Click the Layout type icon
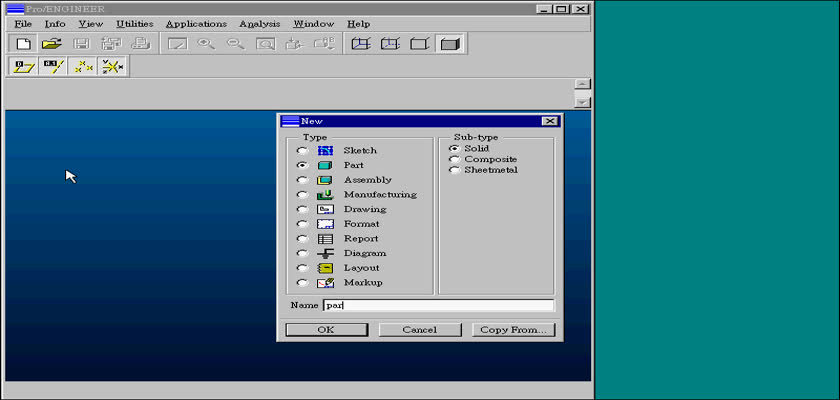Viewport: 840px width, 400px height. 325,268
